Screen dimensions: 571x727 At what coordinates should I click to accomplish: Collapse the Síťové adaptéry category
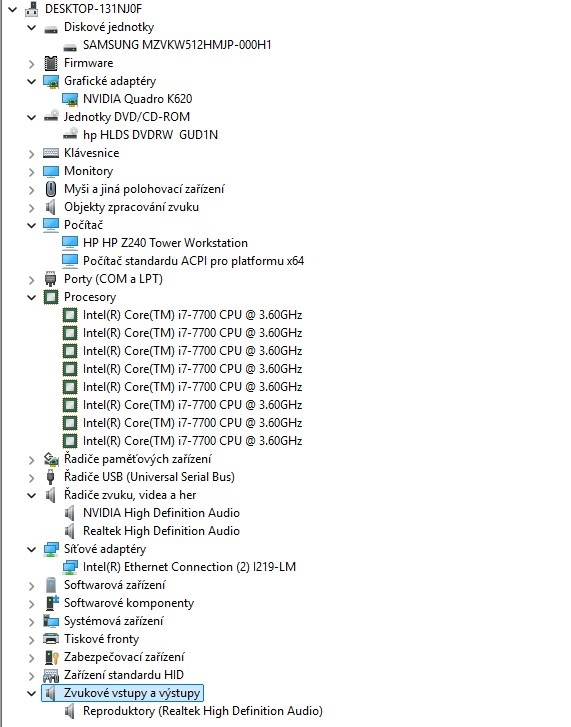click(x=31, y=549)
